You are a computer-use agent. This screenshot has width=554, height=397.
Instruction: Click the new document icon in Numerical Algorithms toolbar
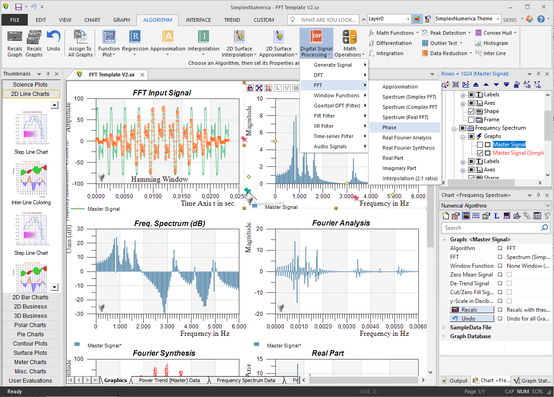446,215
